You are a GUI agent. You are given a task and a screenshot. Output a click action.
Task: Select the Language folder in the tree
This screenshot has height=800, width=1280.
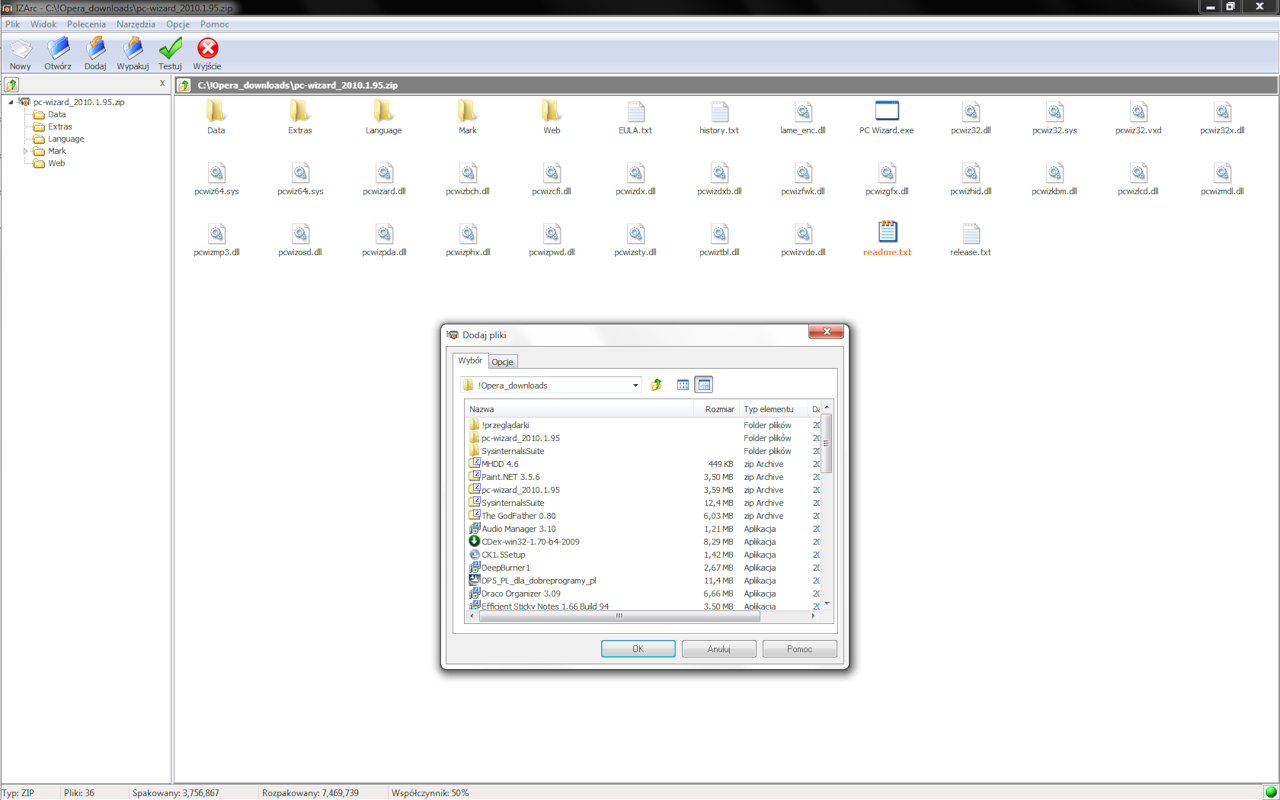coord(66,139)
